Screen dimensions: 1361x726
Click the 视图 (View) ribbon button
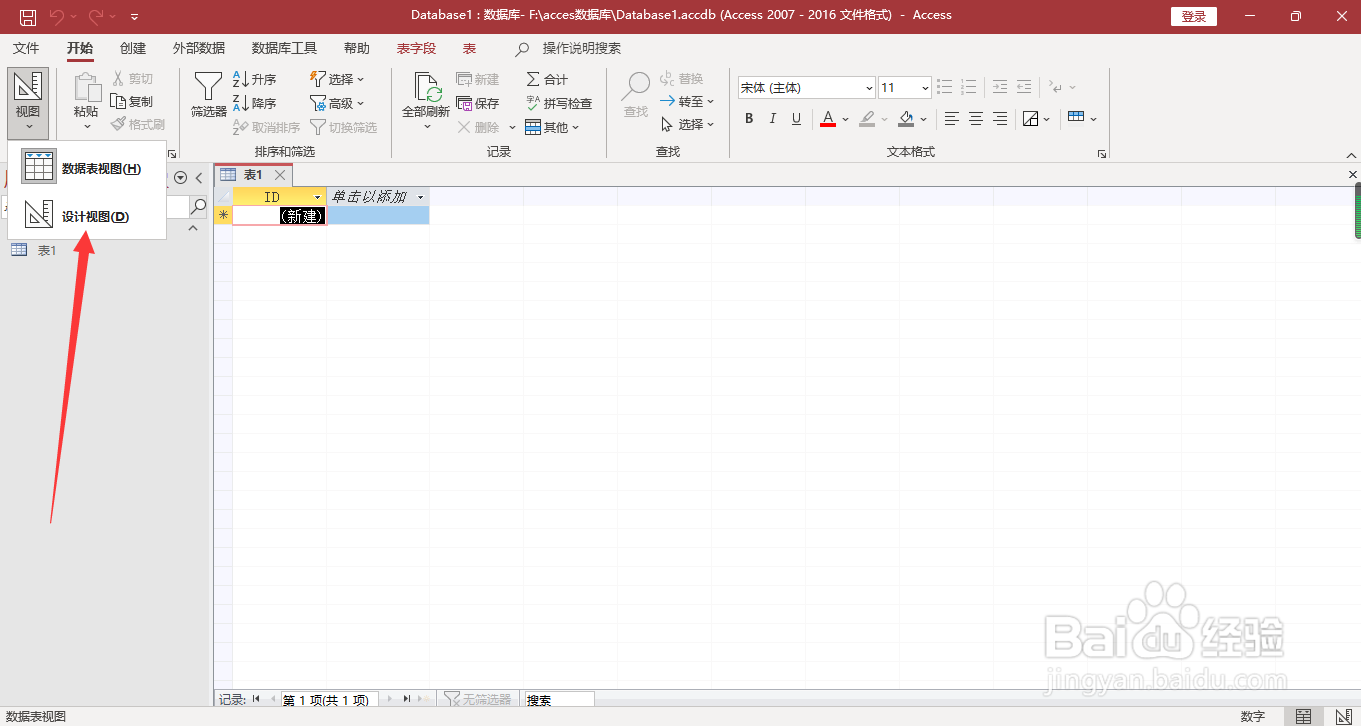point(28,102)
